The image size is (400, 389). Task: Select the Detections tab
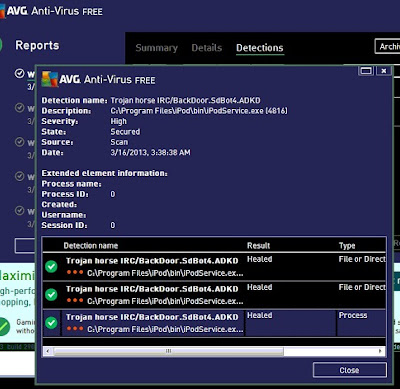[260, 48]
